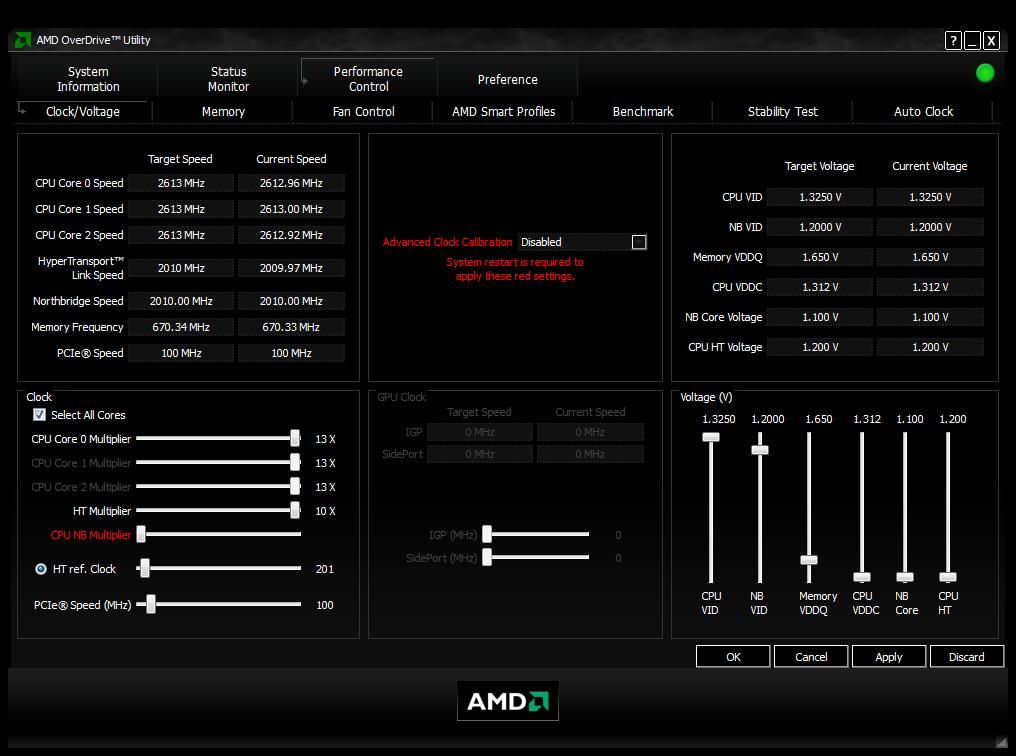Discard pending changes
Image resolution: width=1016 pixels, height=756 pixels.
click(966, 656)
